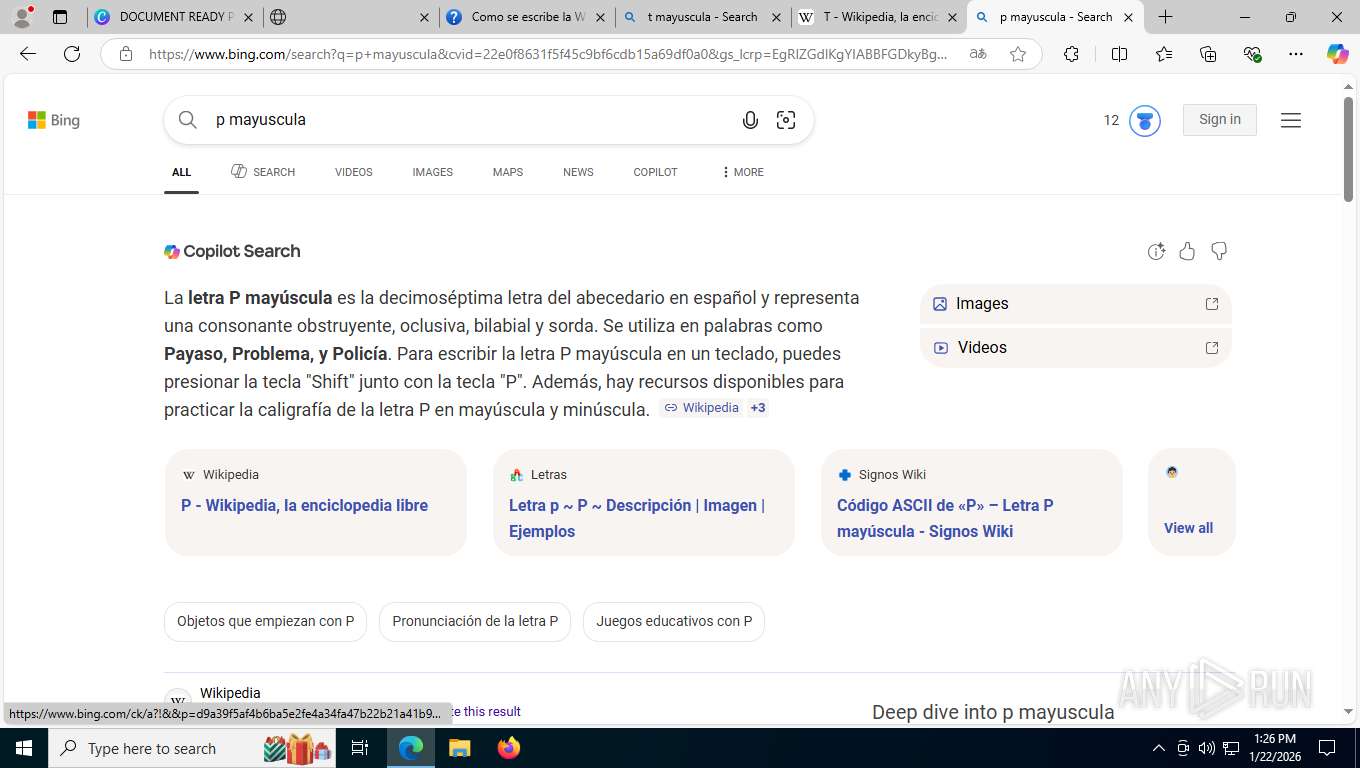The width and height of the screenshot is (1360, 768).
Task: Click the browser back arrow
Action: coord(28,54)
